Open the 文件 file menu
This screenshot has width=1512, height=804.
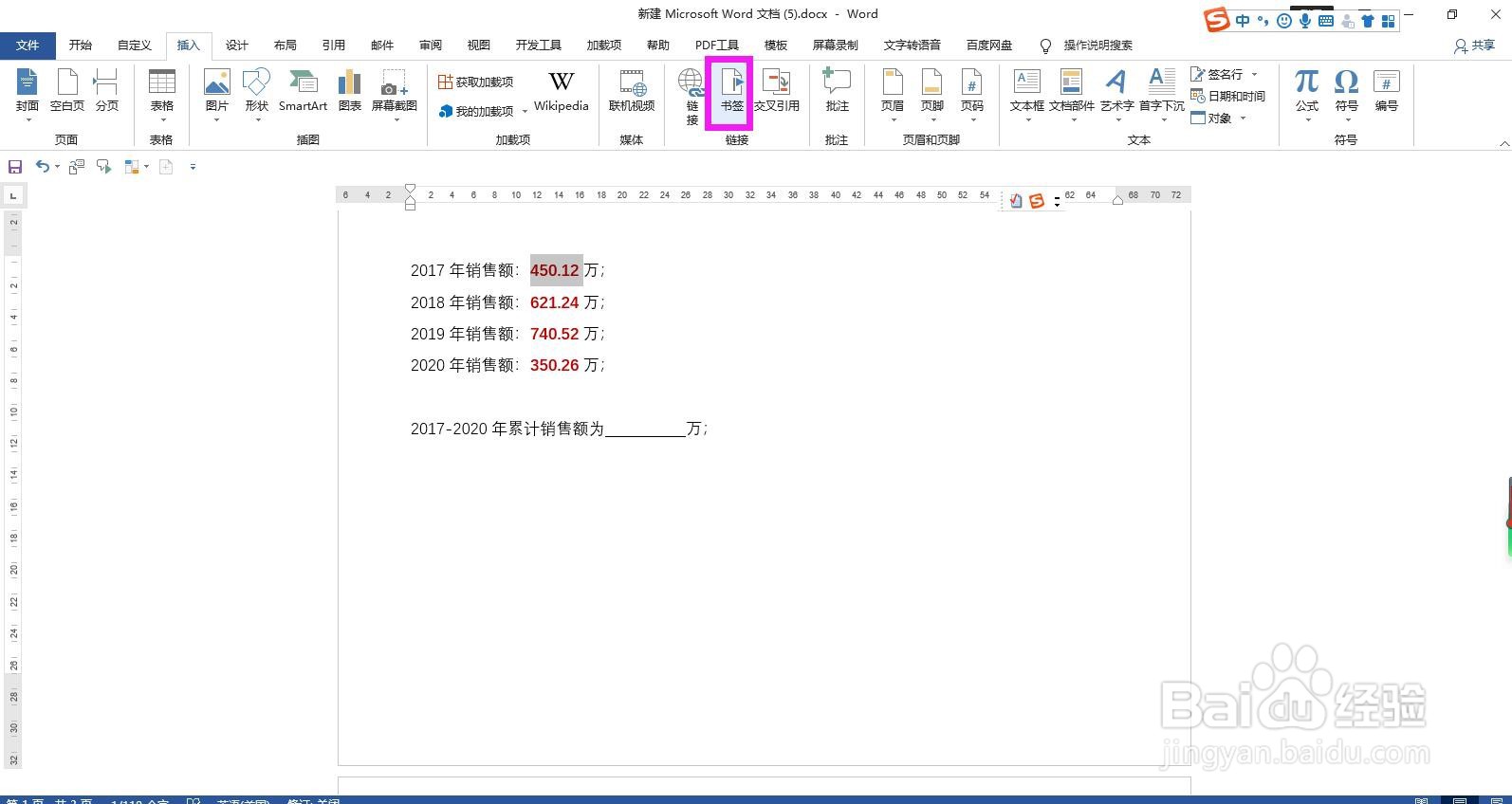[28, 46]
